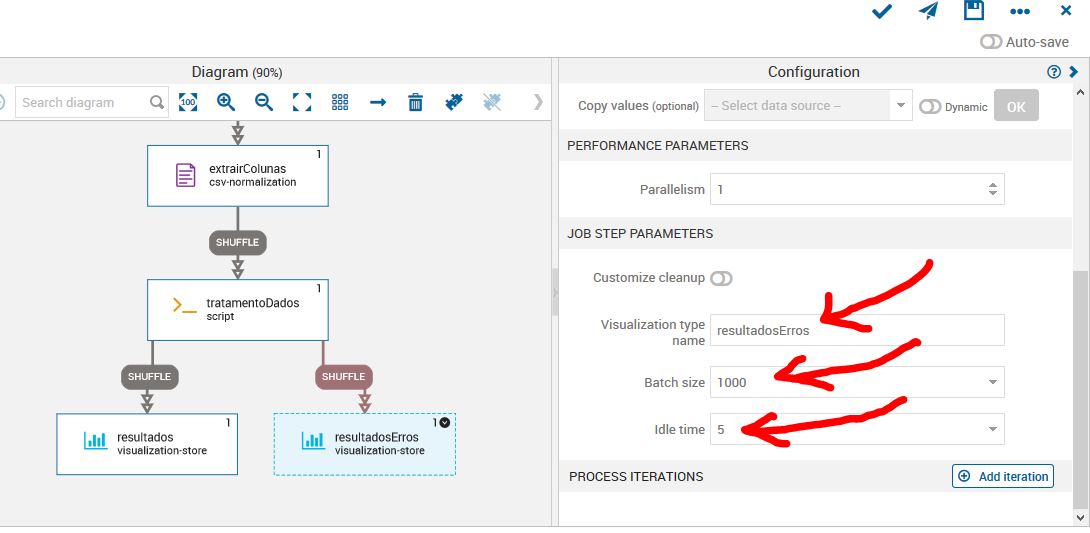Click the Add iteration button
Viewport: 1090px width, 533px height.
[x=1002, y=476]
